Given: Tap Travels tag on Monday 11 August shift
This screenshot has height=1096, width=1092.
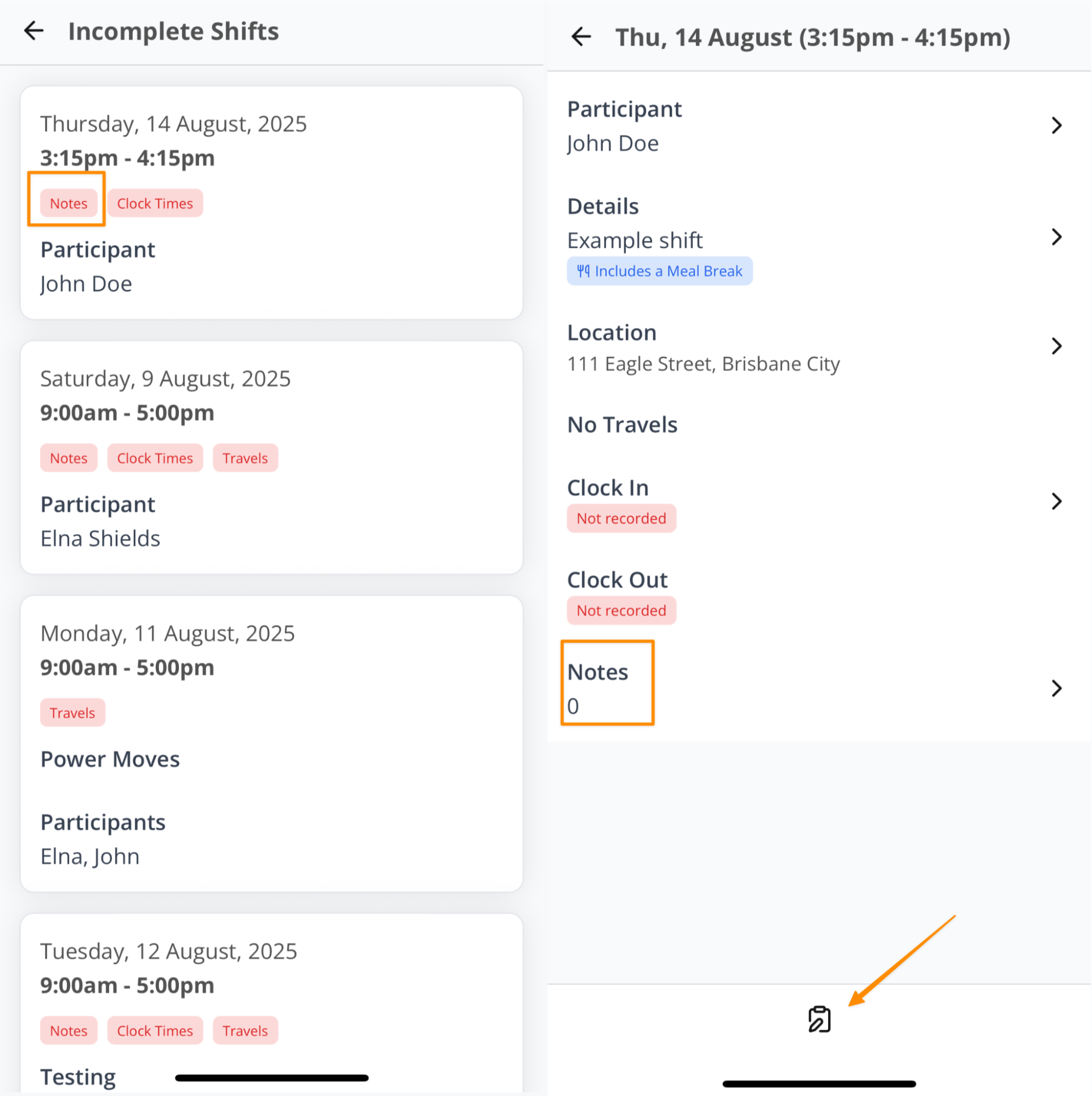Looking at the screenshot, I should click(72, 713).
